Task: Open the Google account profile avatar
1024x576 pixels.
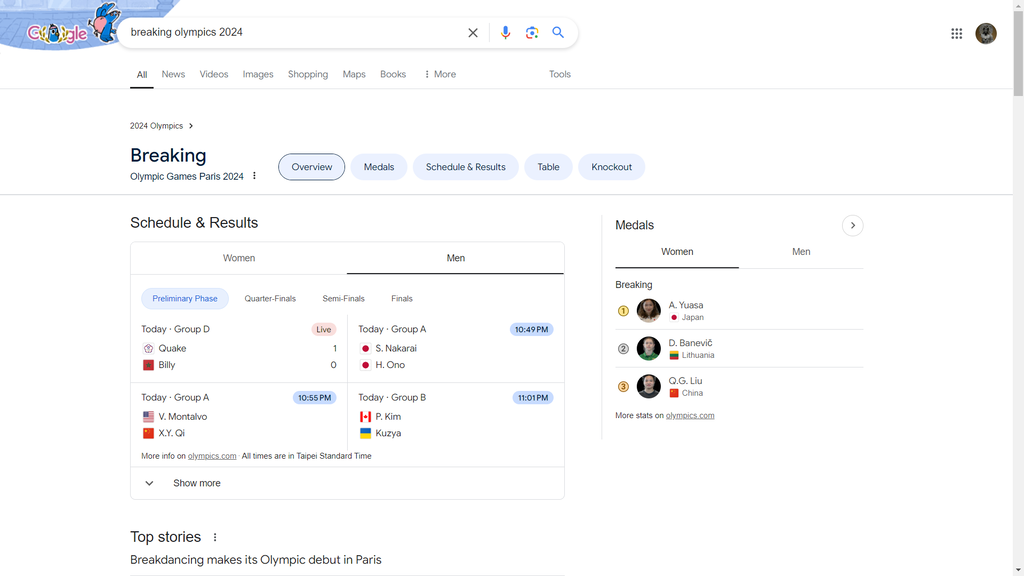Action: click(x=986, y=33)
